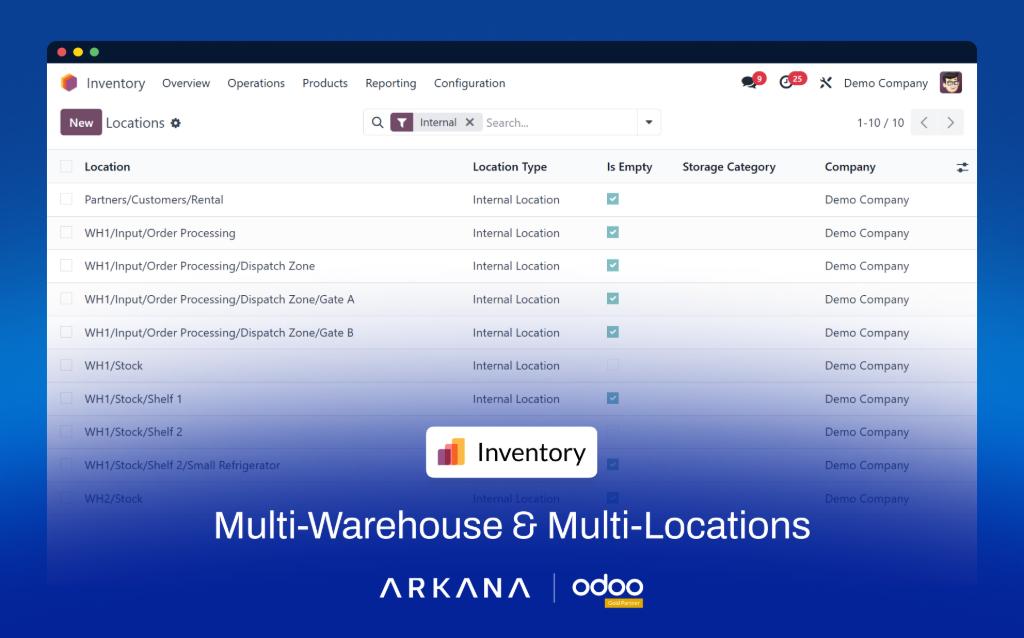Expand the search options dropdown arrow

coord(648,122)
